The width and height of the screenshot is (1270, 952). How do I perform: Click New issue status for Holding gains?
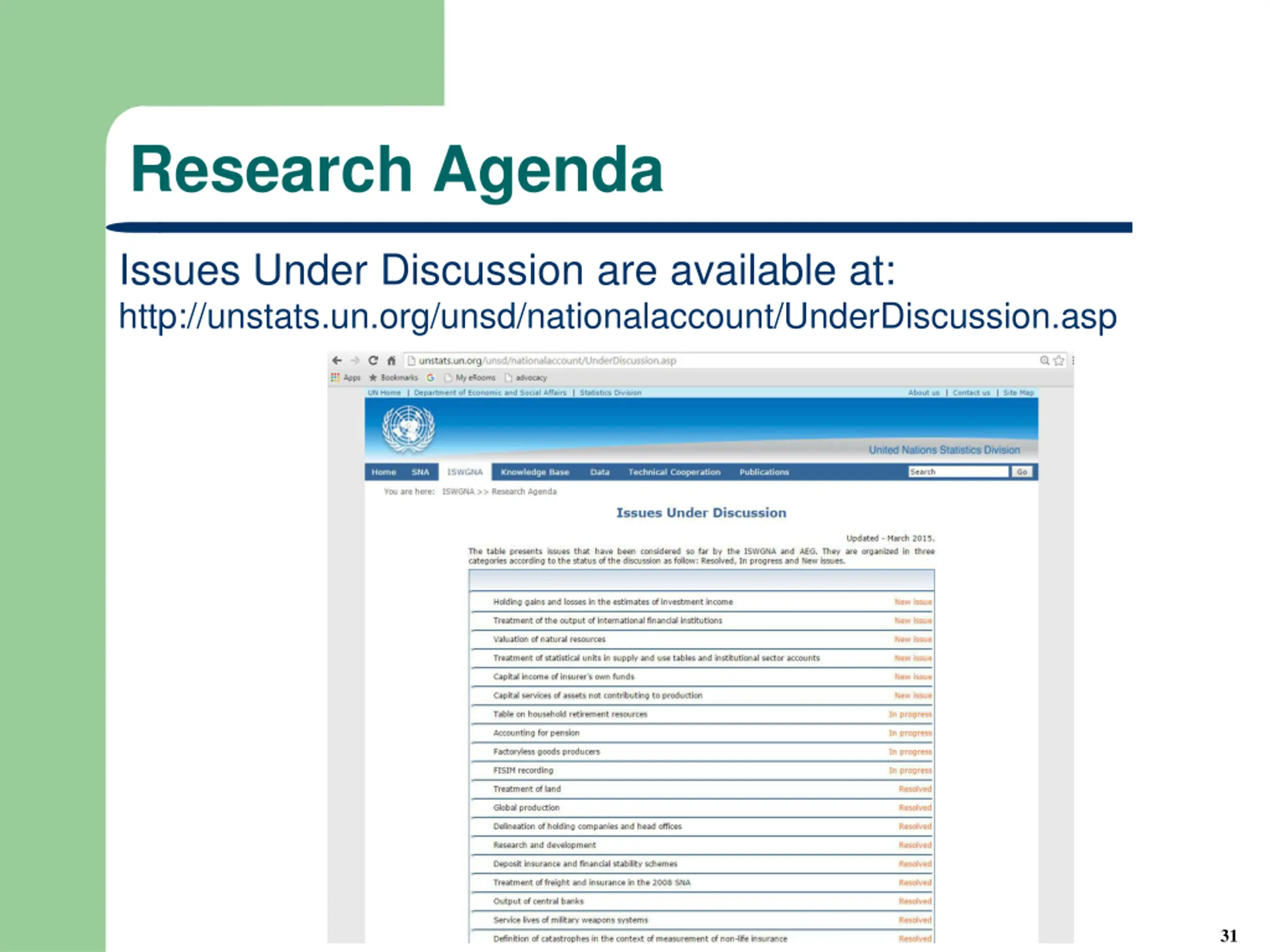[x=913, y=602]
